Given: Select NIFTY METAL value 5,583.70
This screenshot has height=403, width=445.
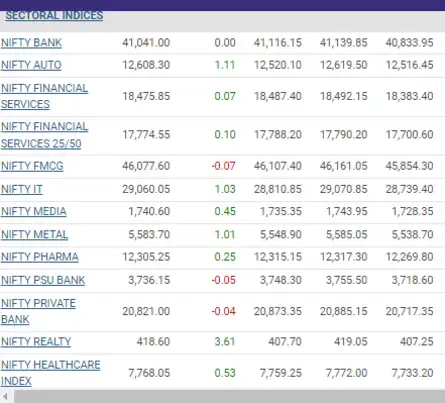Looking at the screenshot, I should click(149, 234).
